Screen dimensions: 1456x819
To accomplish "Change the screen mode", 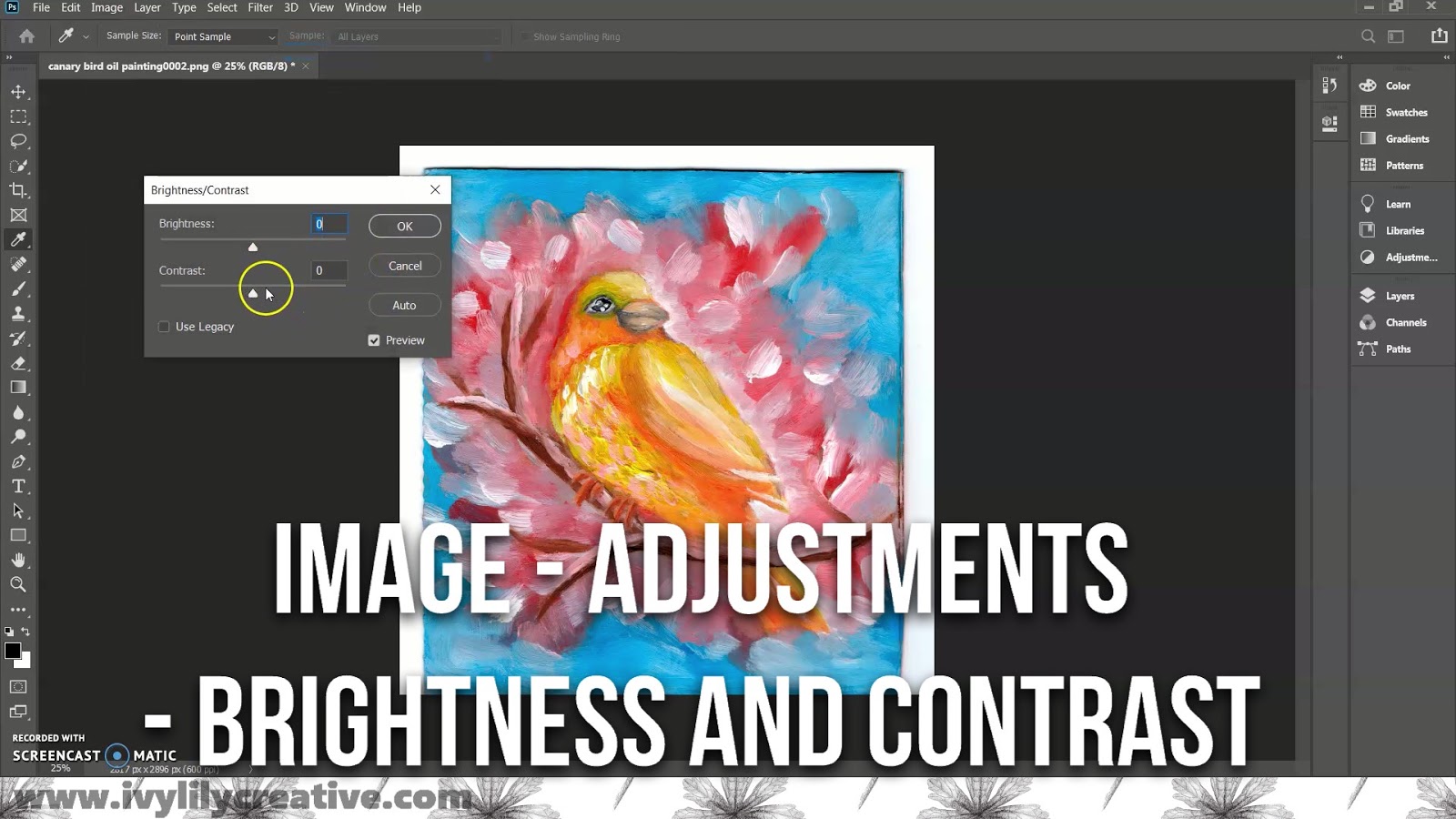I will [18, 712].
